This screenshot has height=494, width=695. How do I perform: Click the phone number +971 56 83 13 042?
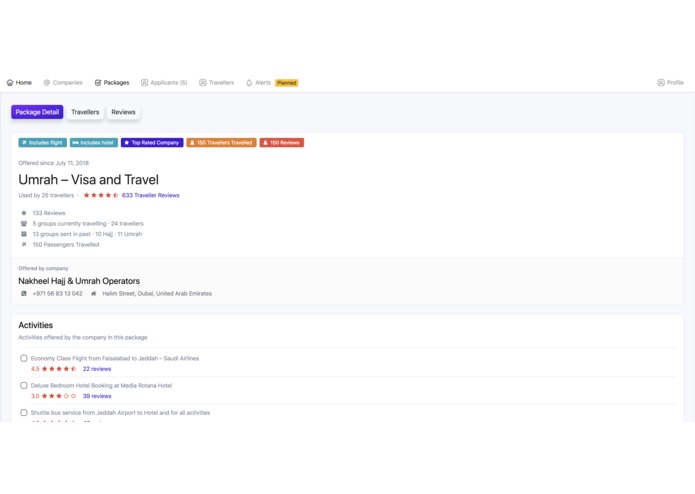58,294
